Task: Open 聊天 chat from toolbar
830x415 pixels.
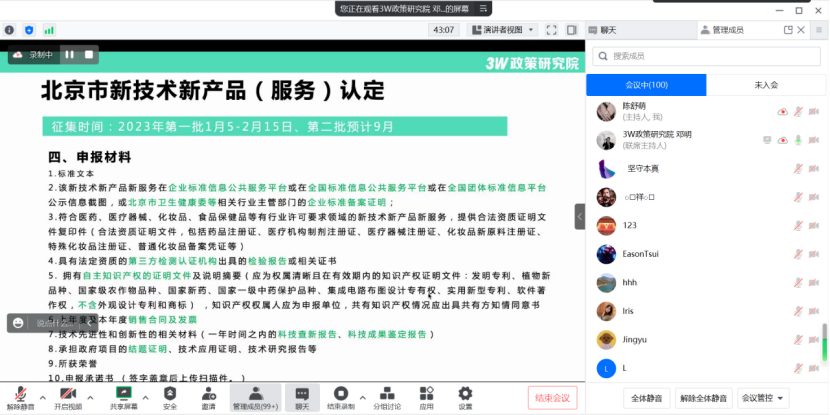Action: 302,398
